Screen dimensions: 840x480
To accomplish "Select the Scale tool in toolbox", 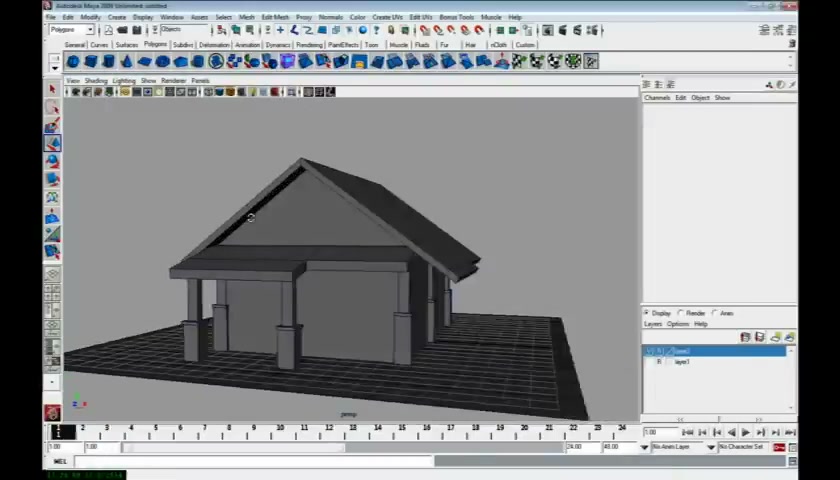I will pos(52,179).
